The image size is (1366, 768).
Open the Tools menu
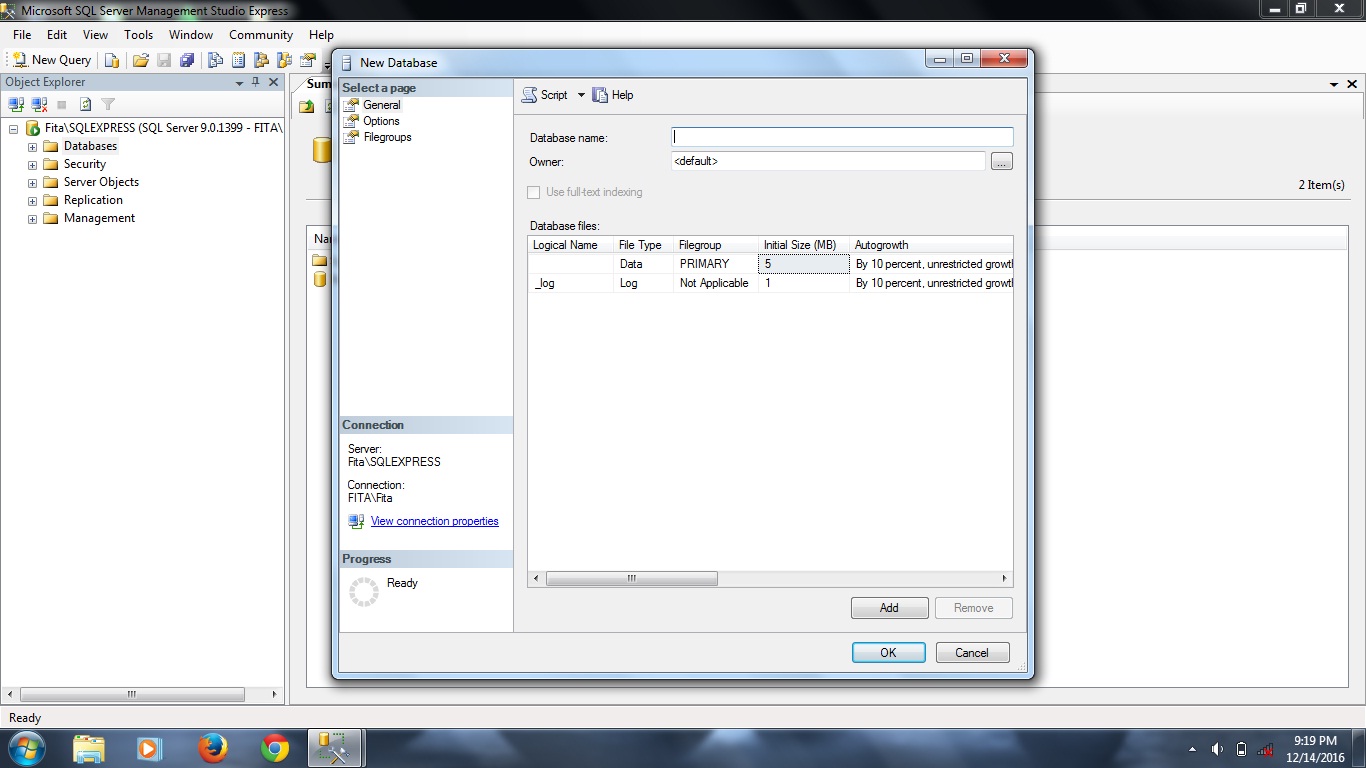pyautogui.click(x=138, y=34)
